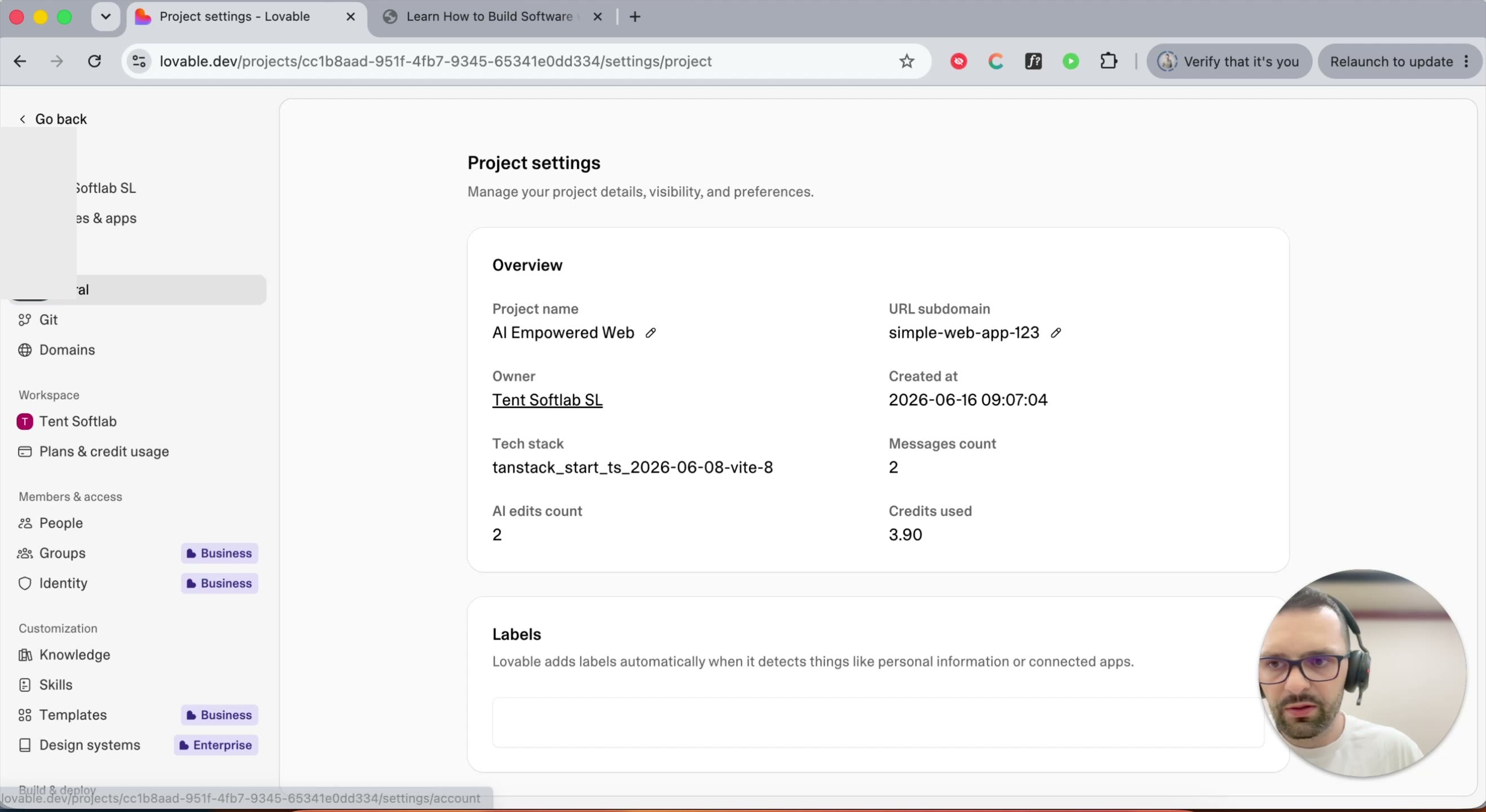1486x812 pixels.
Task: Click the webcam video bubble
Action: 1362,672
